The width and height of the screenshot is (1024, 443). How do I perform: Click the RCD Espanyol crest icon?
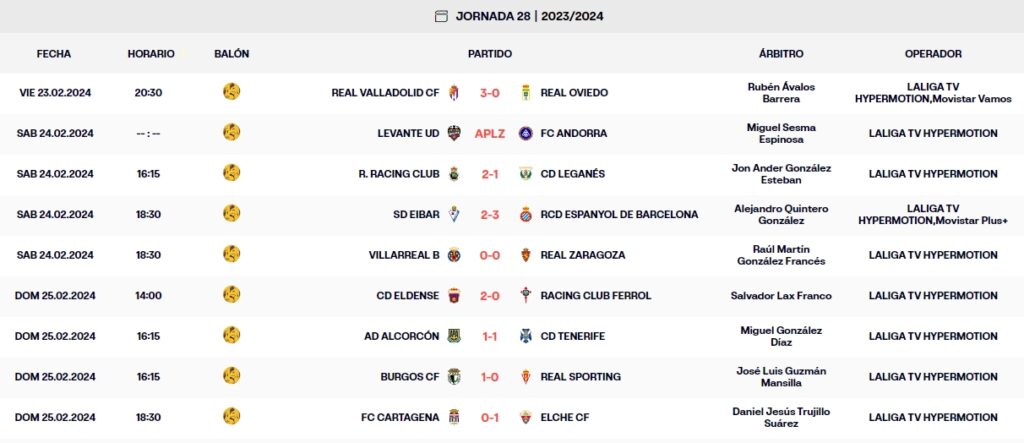(x=525, y=214)
